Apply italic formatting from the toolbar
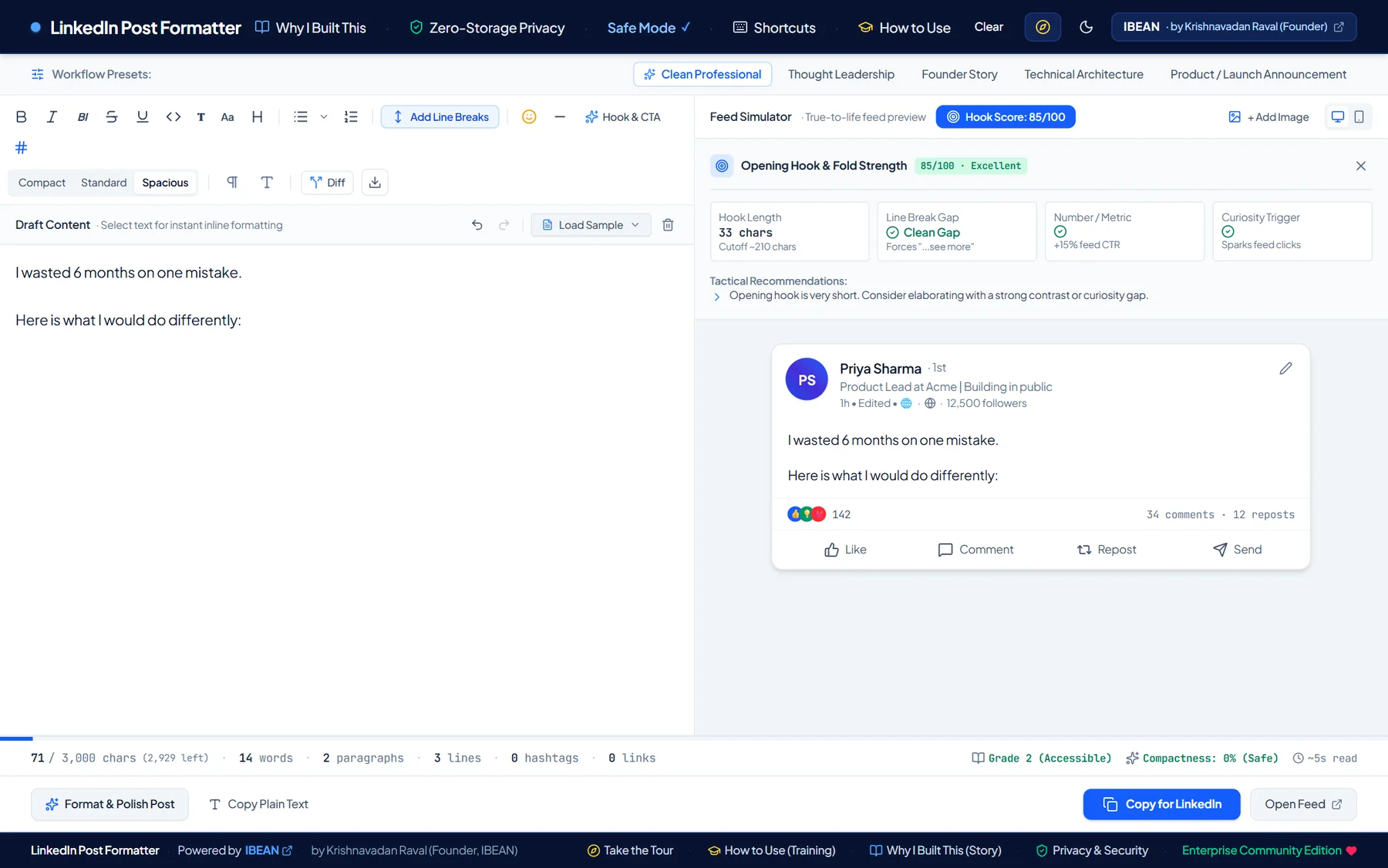1388x868 pixels. click(52, 117)
